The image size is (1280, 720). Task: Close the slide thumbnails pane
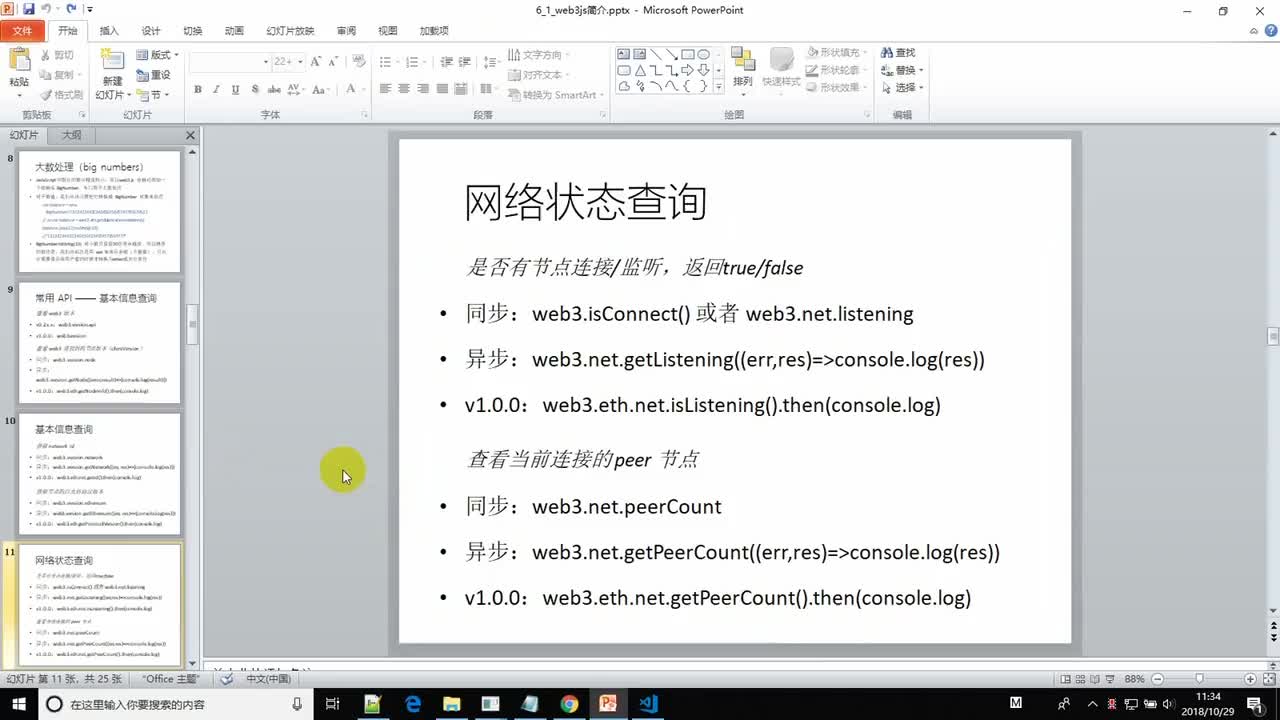coord(190,135)
